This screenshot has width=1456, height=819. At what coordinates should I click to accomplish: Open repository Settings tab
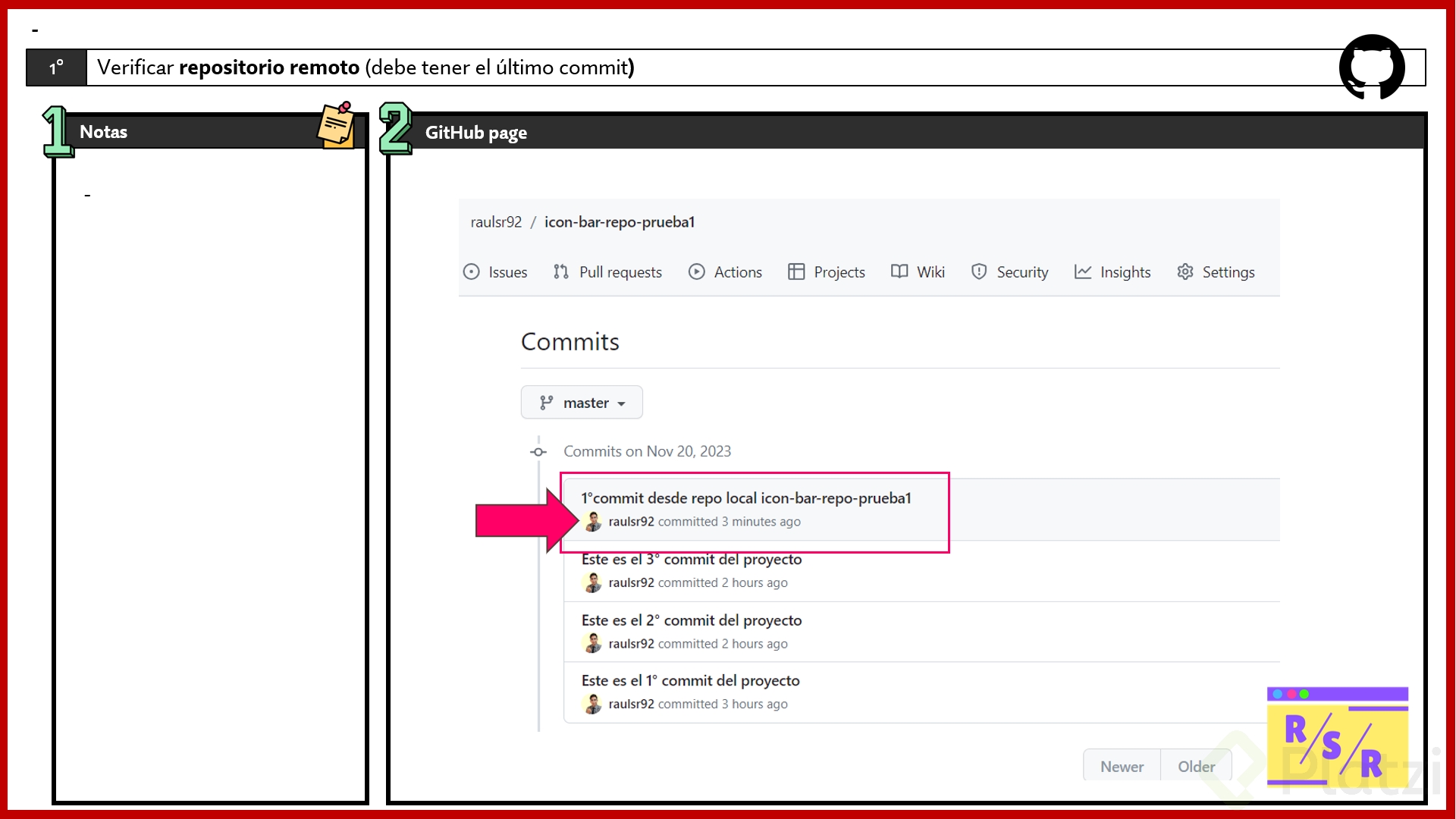point(1216,272)
